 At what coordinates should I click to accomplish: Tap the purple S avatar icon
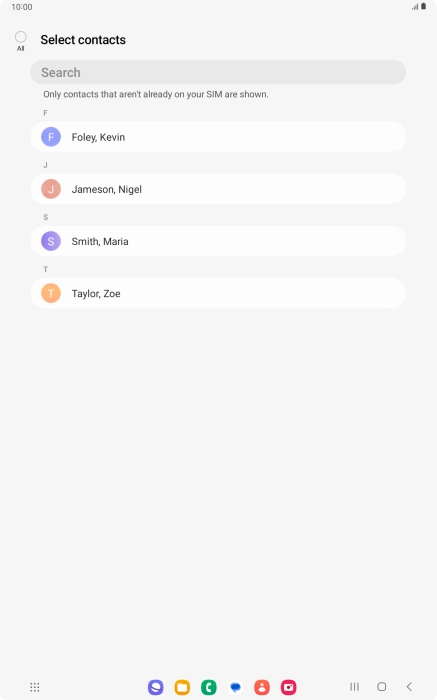(51, 241)
